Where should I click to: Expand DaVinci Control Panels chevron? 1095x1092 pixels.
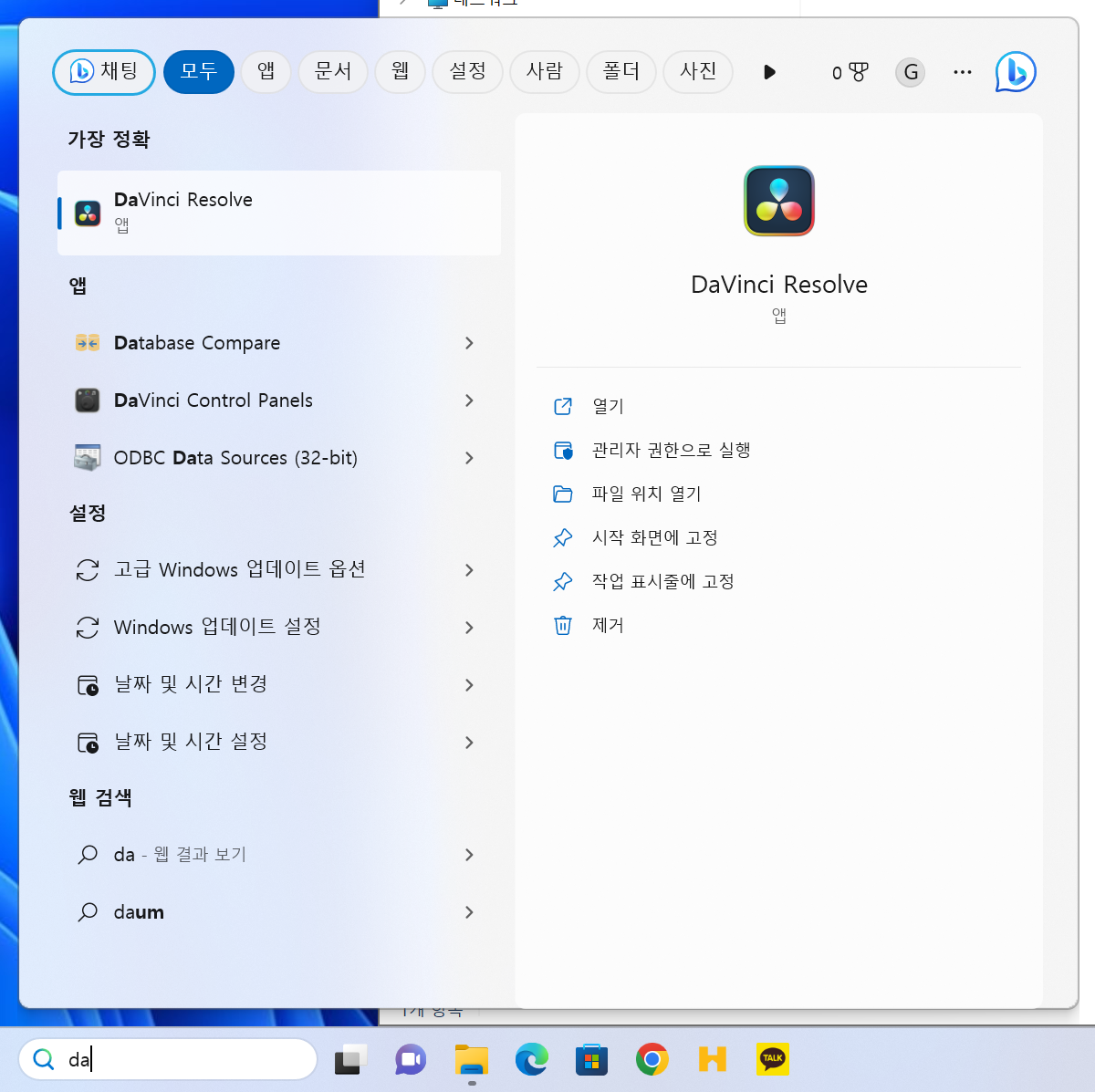(x=469, y=400)
